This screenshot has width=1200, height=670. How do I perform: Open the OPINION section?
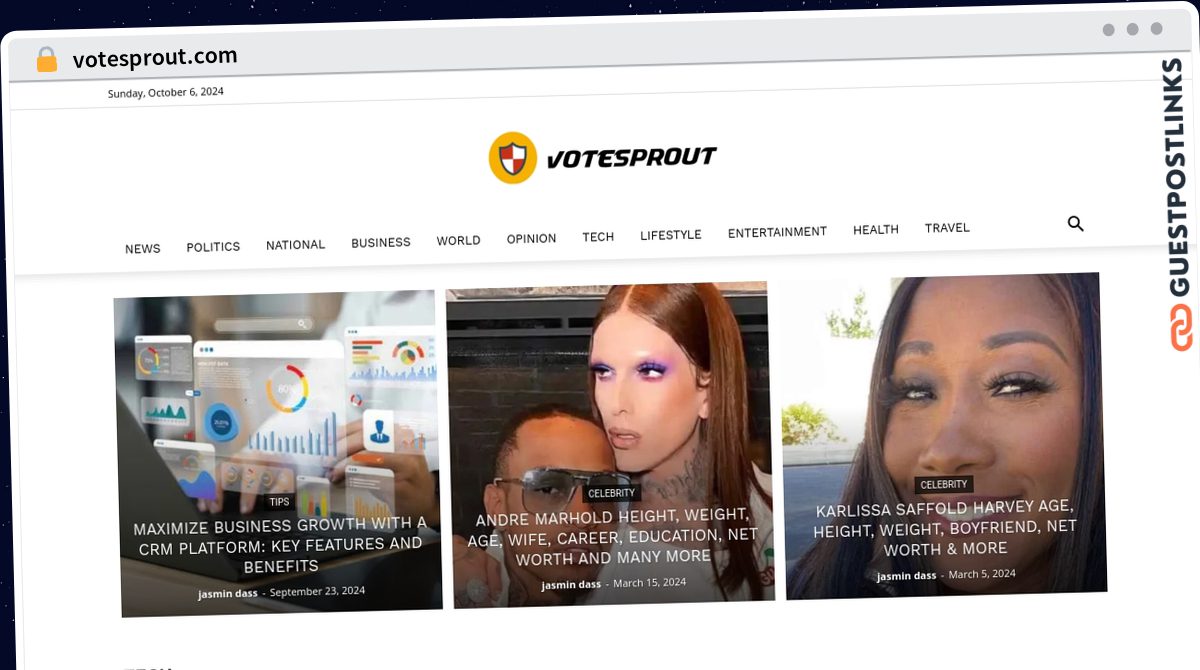[x=531, y=239]
